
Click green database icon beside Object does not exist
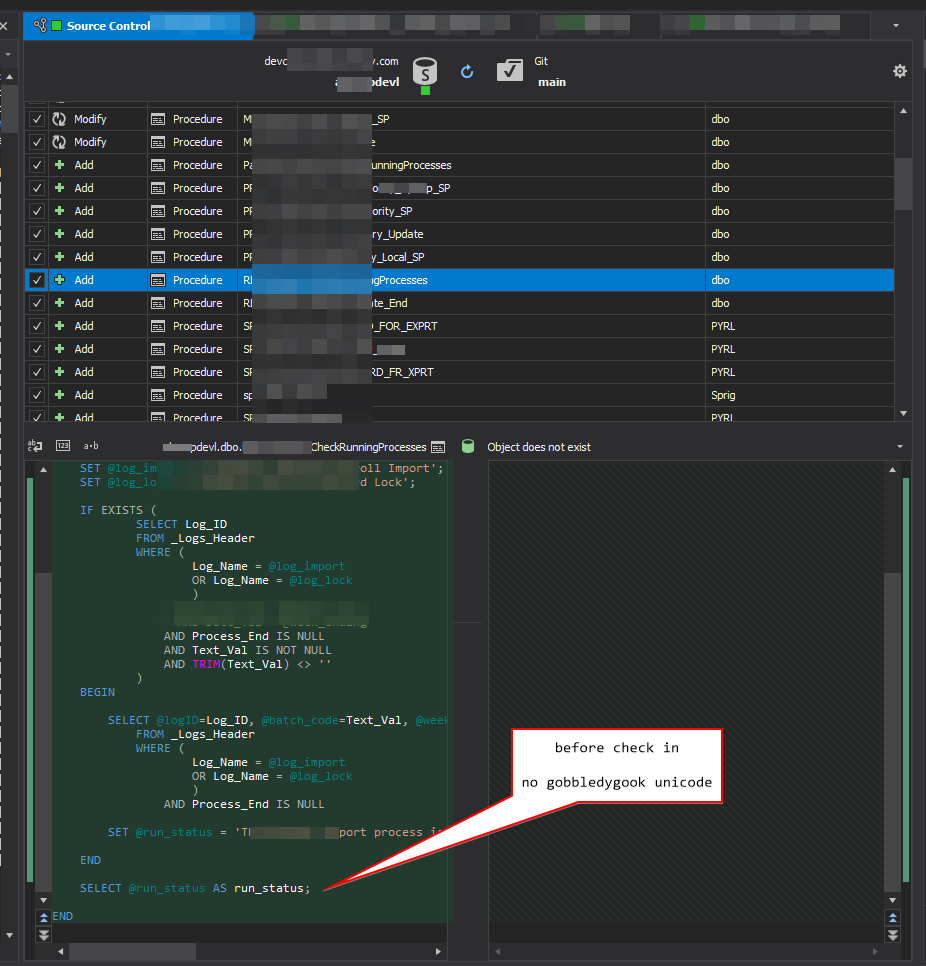pyautogui.click(x=468, y=447)
